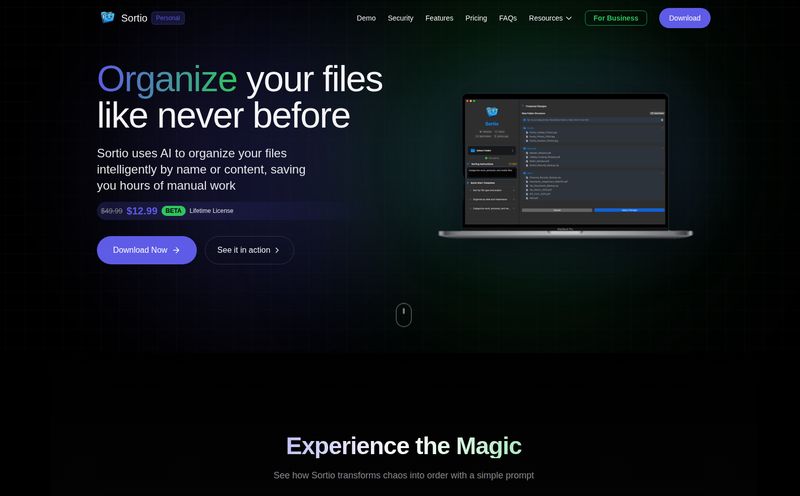The image size is (800, 496).
Task: Go to the Security section
Action: (401, 18)
